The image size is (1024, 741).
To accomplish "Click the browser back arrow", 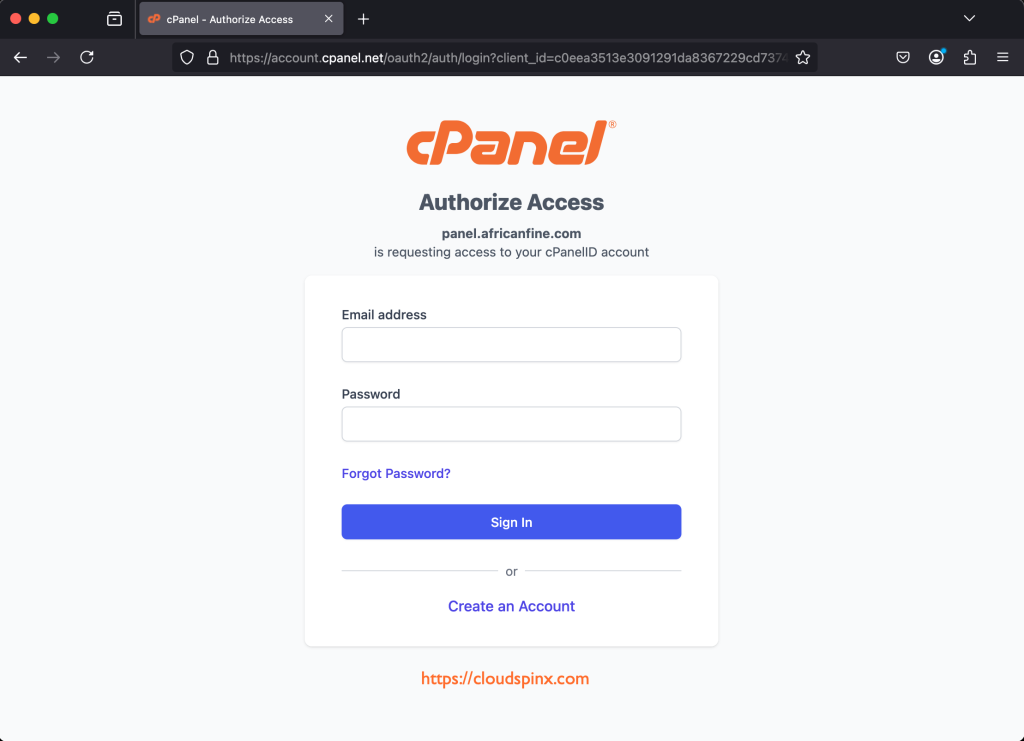I will [x=20, y=57].
